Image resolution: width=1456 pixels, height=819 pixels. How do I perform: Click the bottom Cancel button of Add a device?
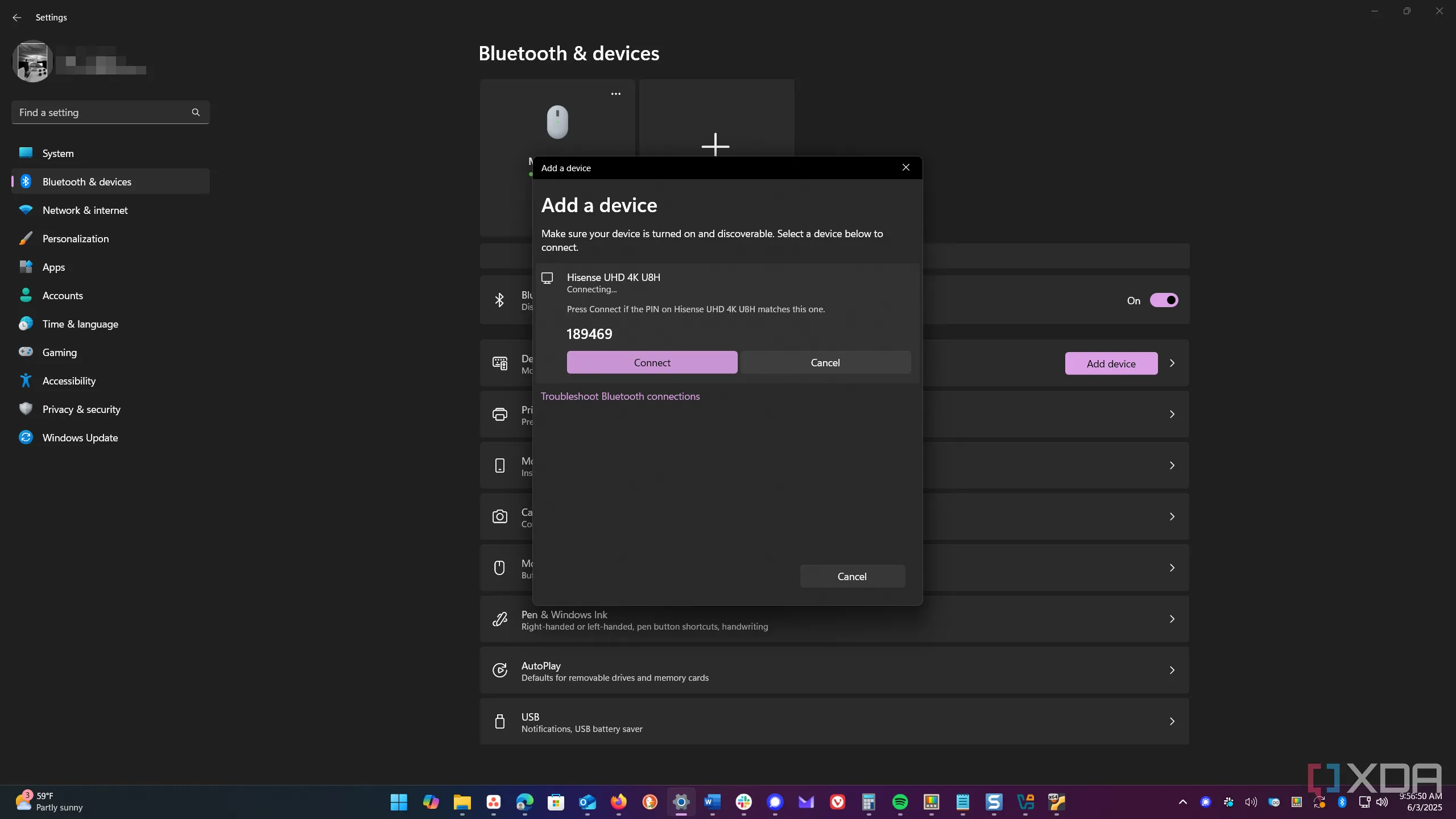click(x=852, y=576)
